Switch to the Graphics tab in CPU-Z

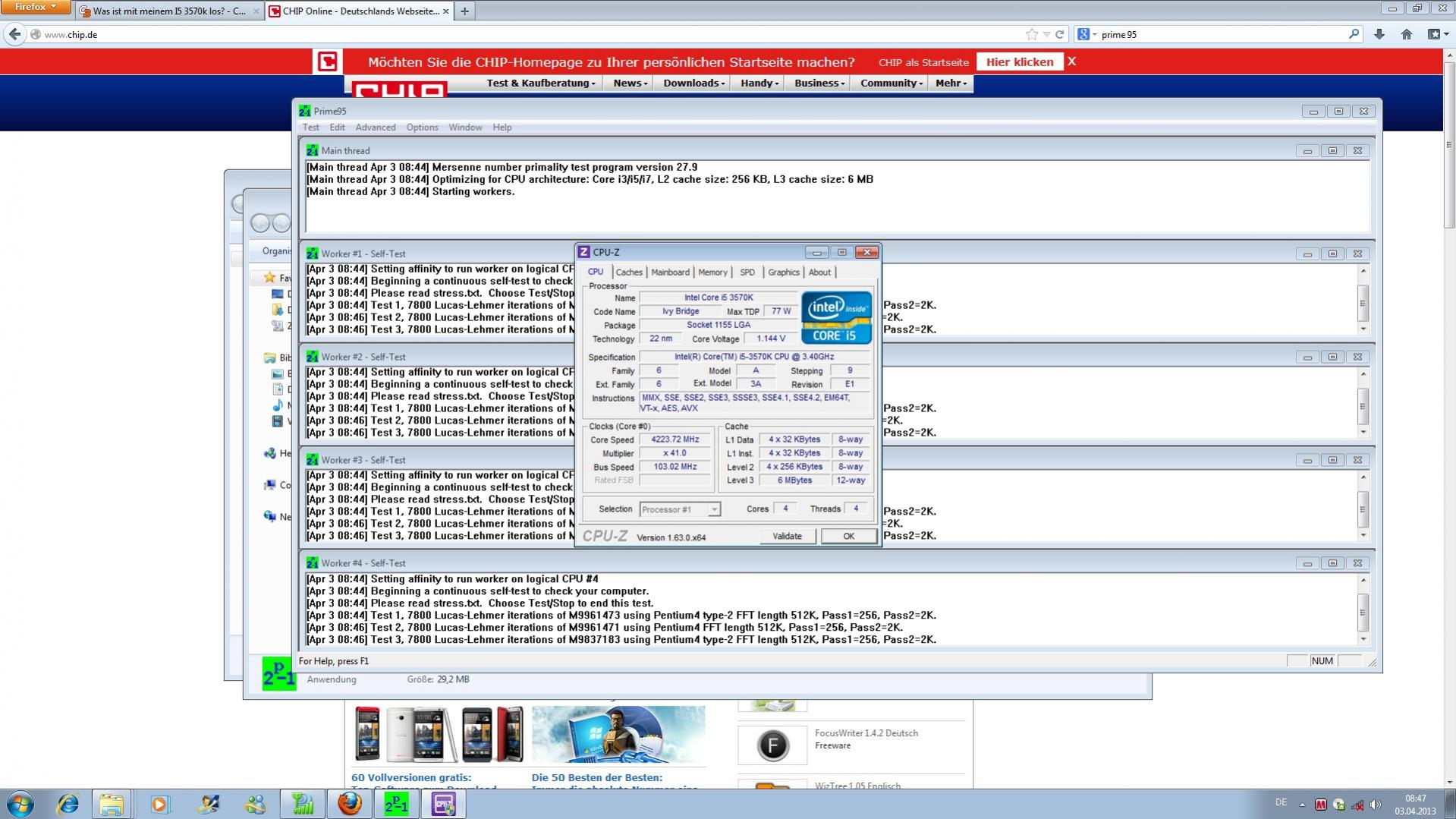coord(783,272)
